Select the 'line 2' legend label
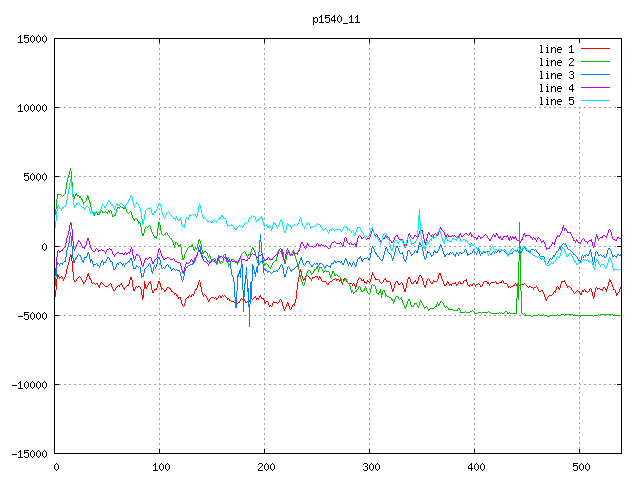This screenshot has height=480, width=640. click(x=556, y=62)
